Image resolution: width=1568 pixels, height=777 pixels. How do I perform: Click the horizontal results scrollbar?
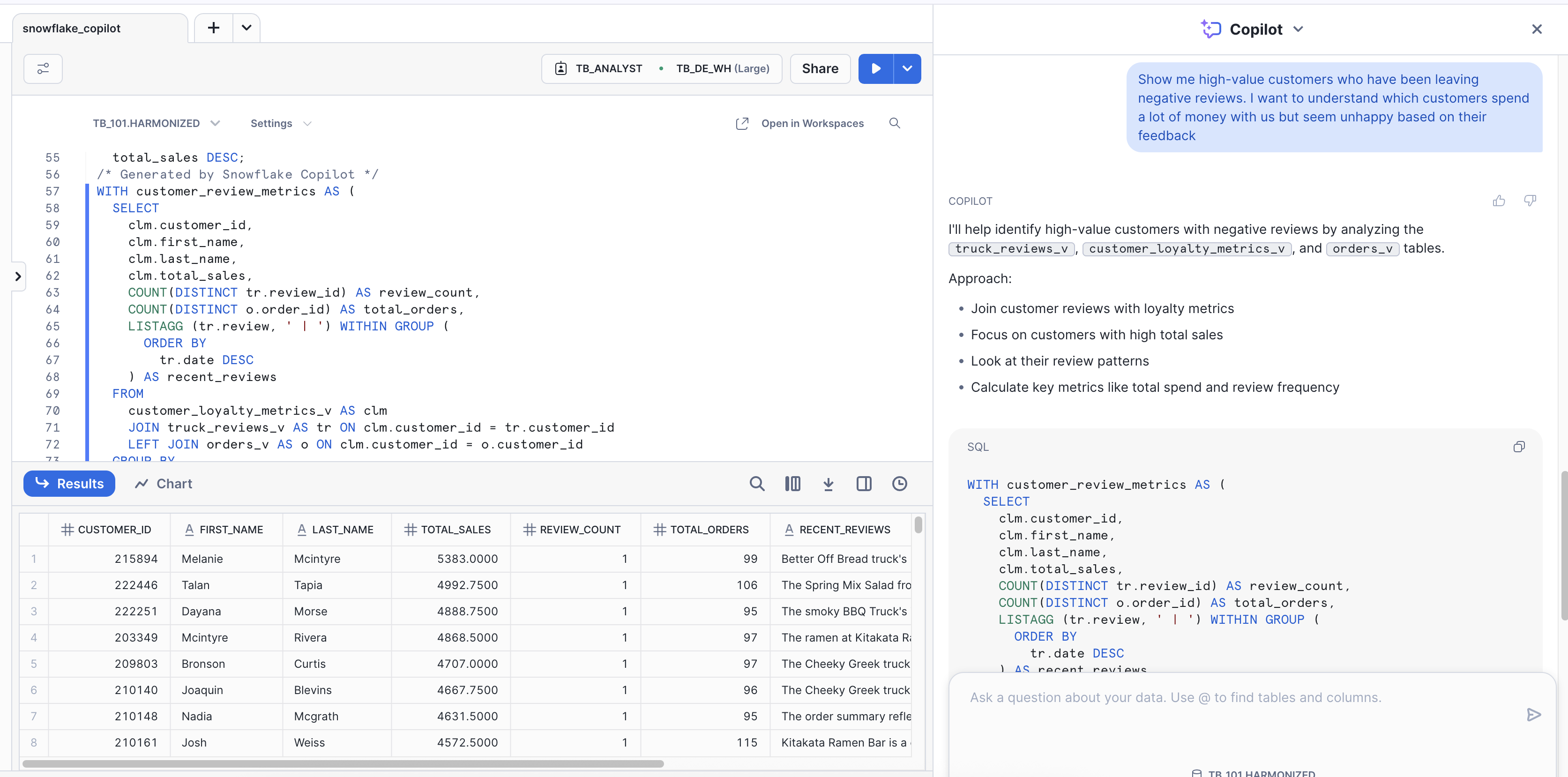pos(343,763)
